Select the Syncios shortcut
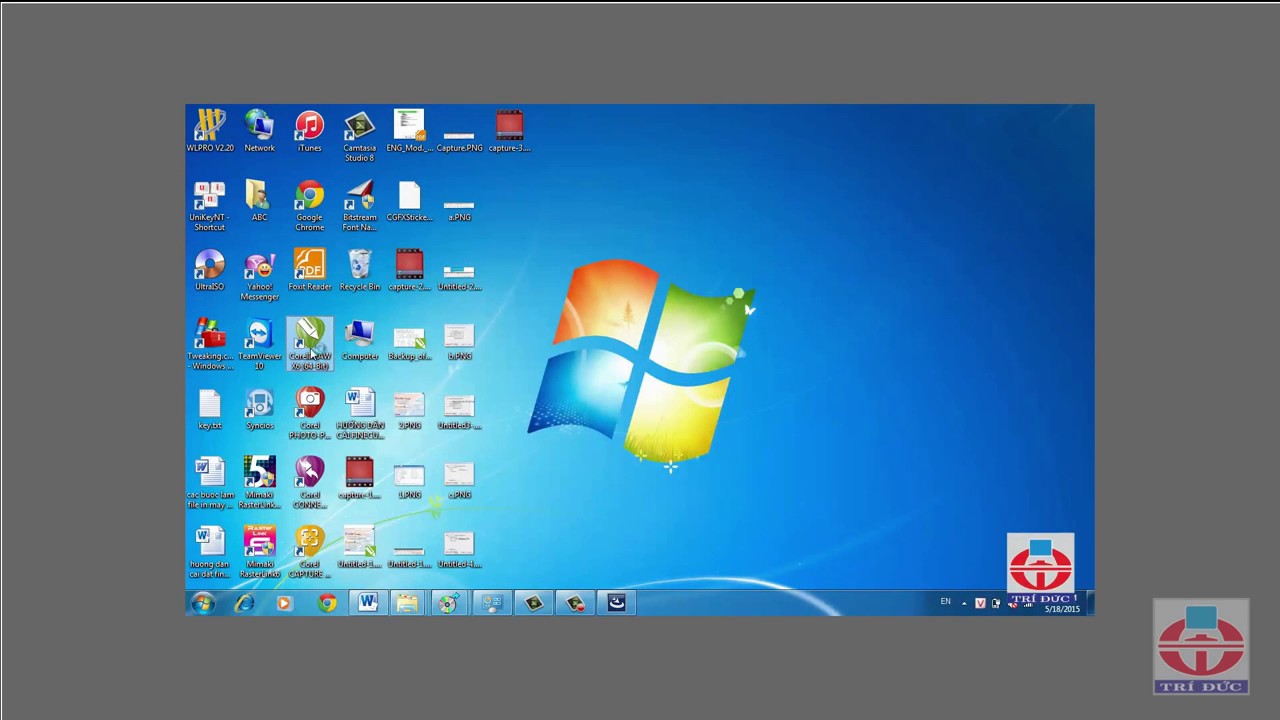Viewport: 1280px width, 720px height. click(x=259, y=410)
